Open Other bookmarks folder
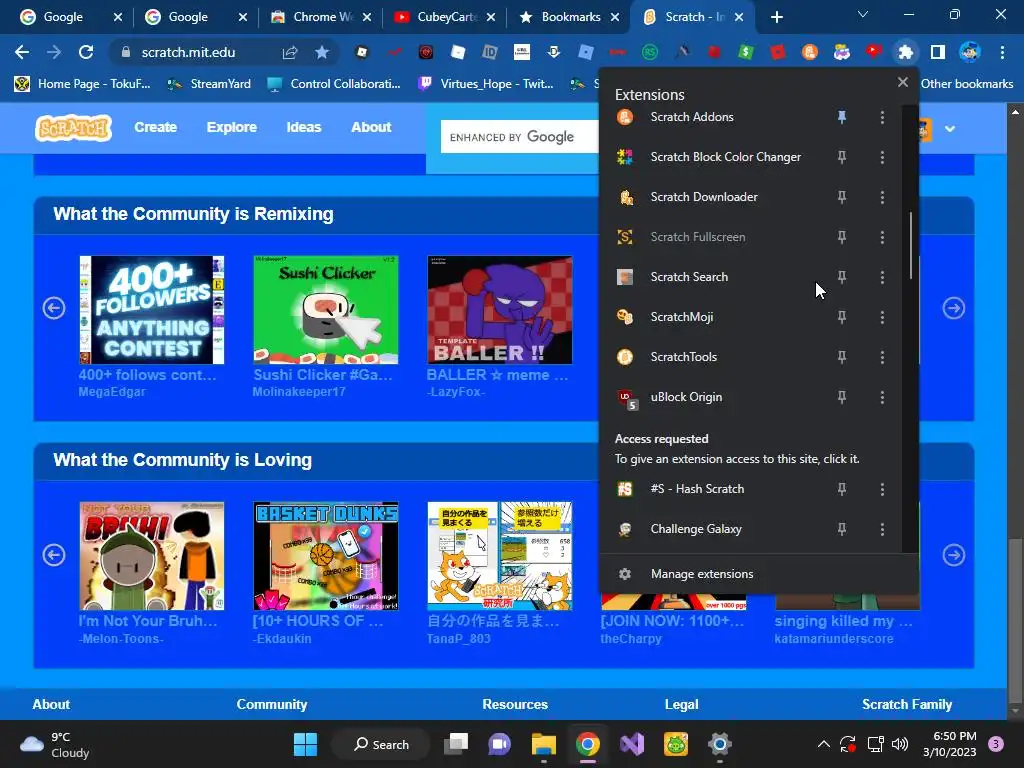 pos(967,84)
